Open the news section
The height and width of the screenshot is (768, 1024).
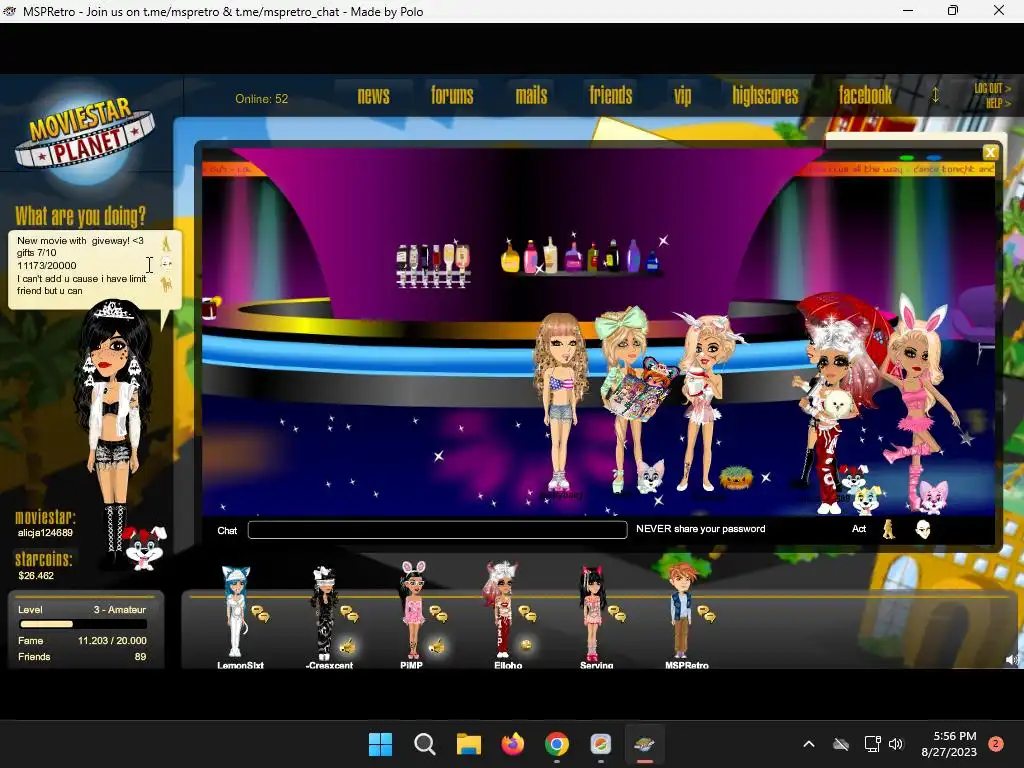[x=374, y=96]
